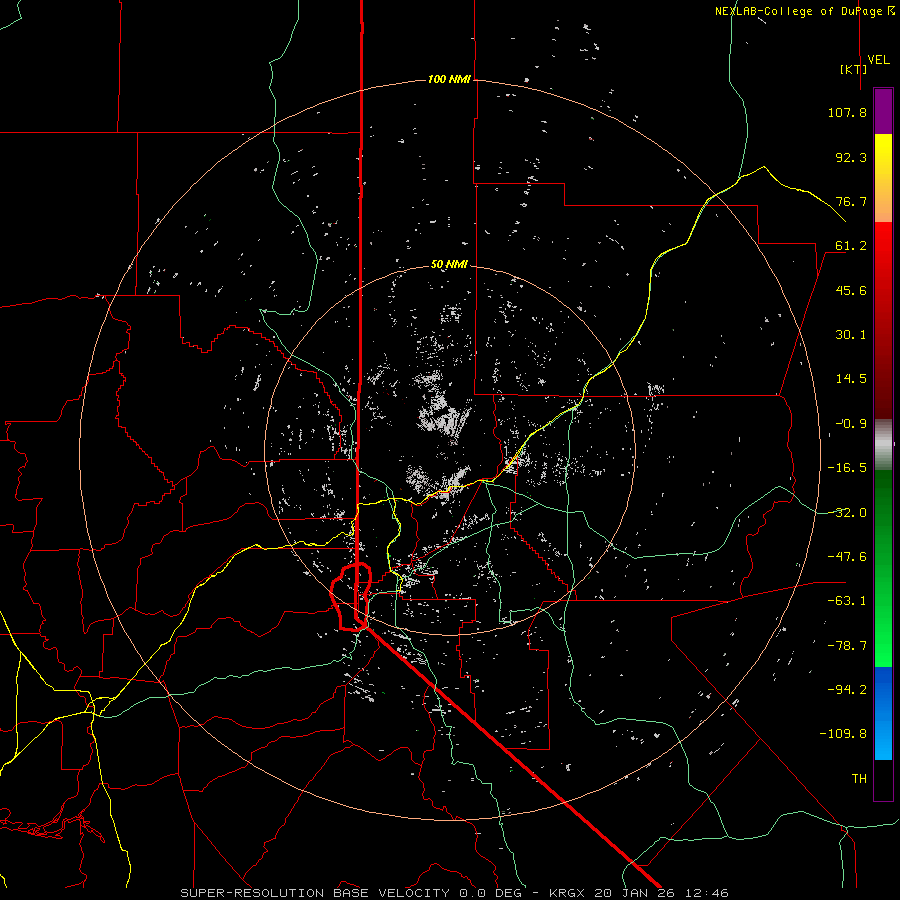Click the 107.8 velocity scale value
Viewport: 900px width, 900px height.
click(847, 112)
